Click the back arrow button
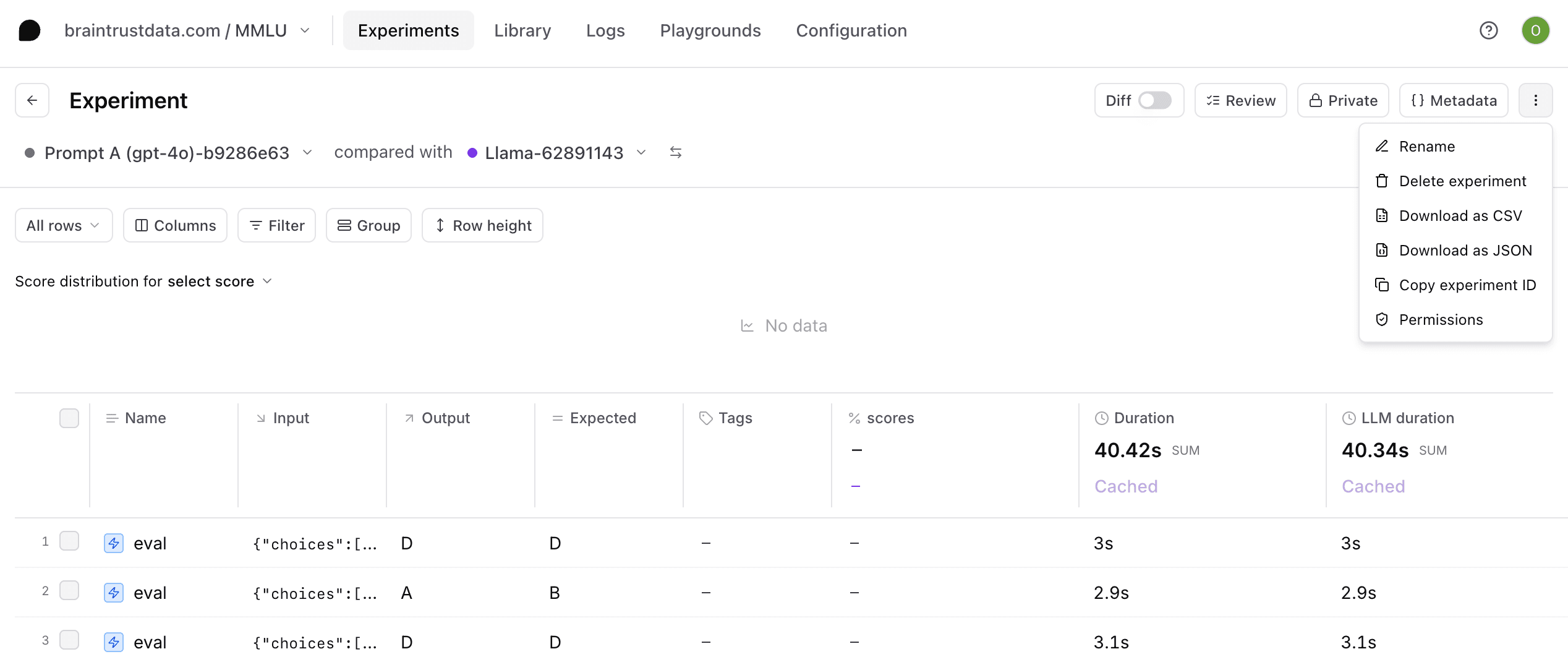1568x662 pixels. pyautogui.click(x=32, y=100)
